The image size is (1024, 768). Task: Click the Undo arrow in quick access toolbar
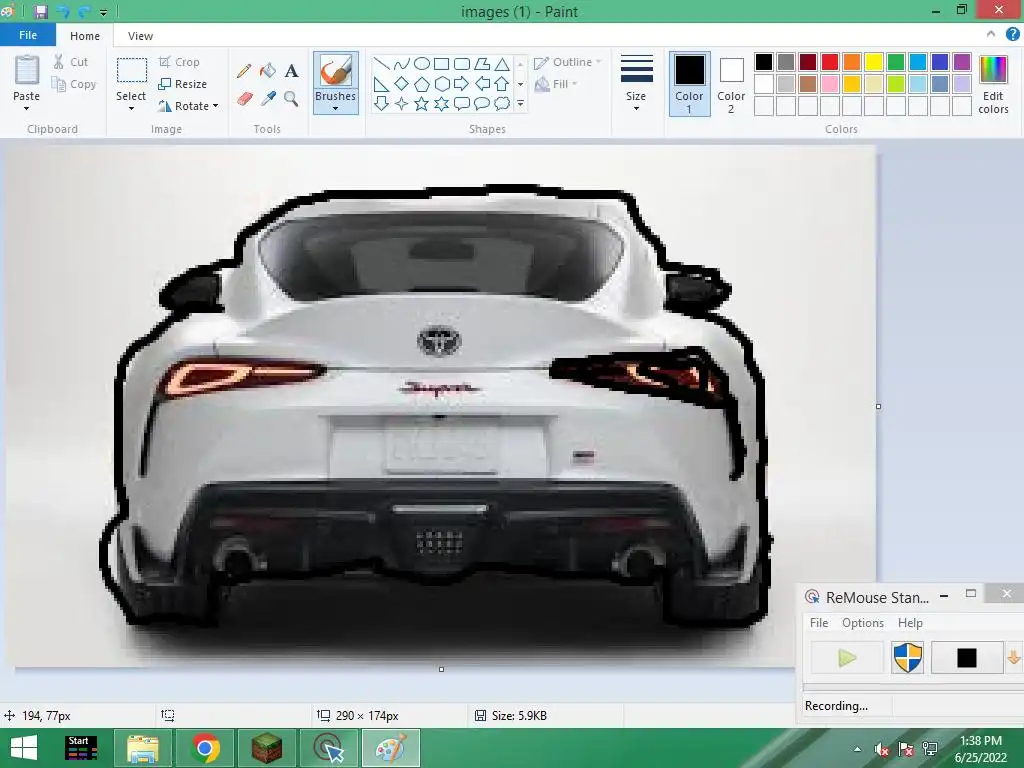pos(63,12)
